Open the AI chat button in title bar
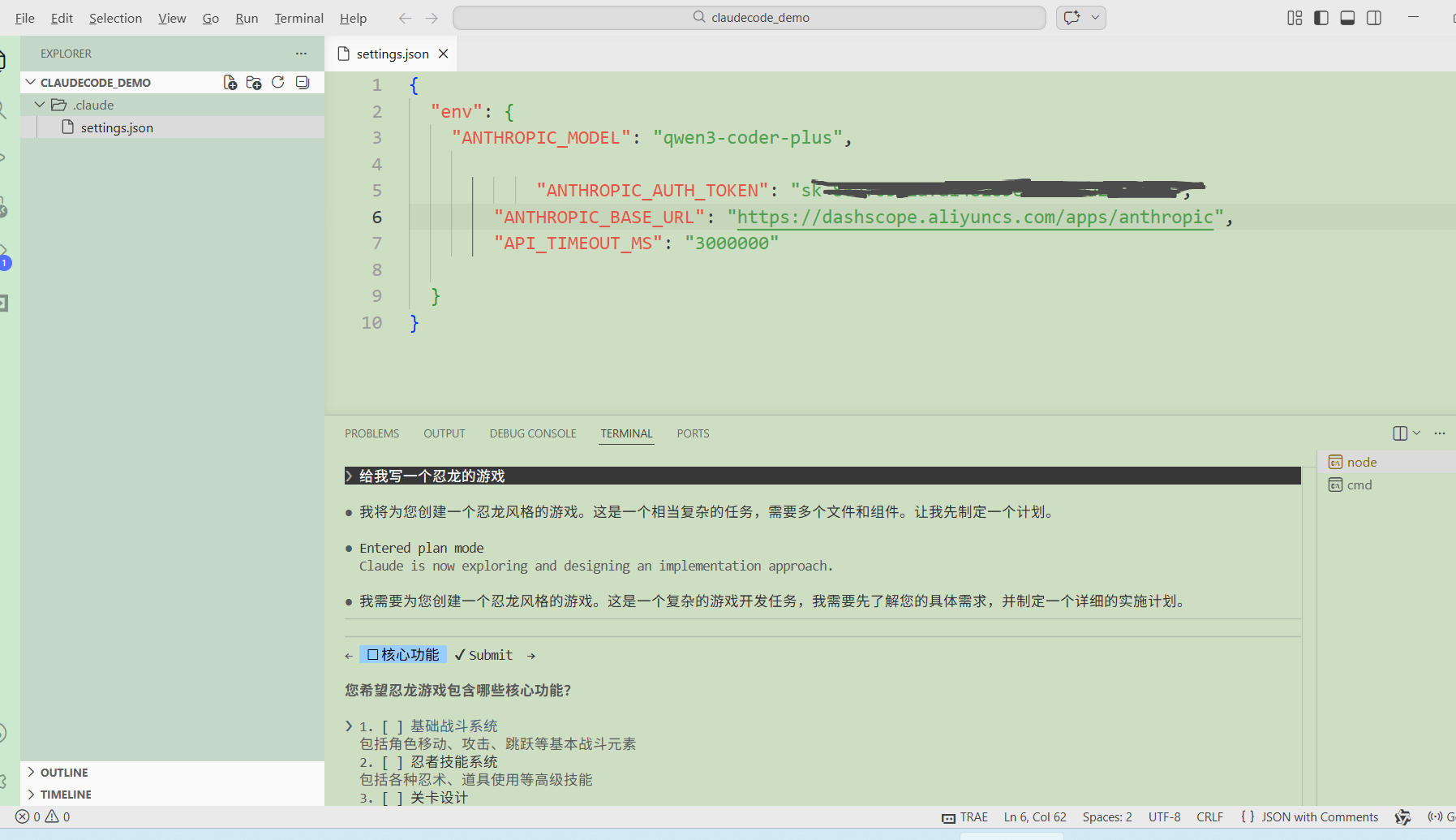The image size is (1456, 840). click(1072, 18)
